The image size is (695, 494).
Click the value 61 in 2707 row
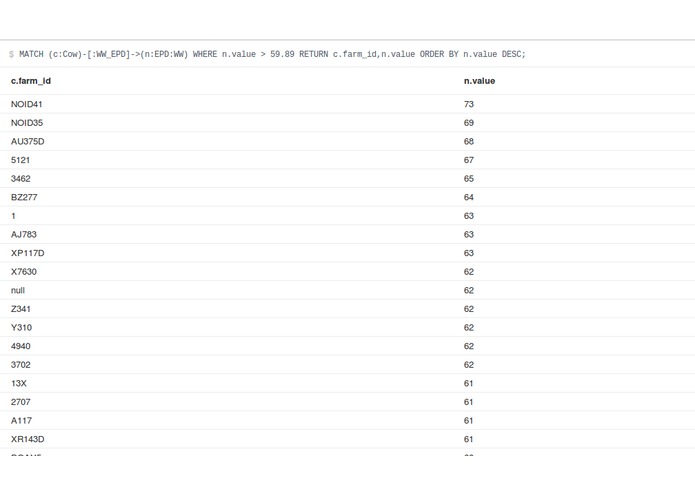tap(469, 402)
